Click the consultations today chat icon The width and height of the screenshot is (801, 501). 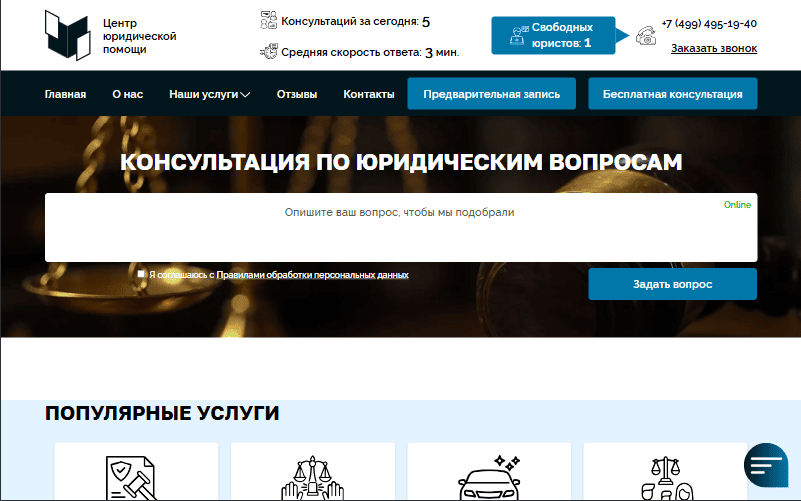tap(268, 20)
